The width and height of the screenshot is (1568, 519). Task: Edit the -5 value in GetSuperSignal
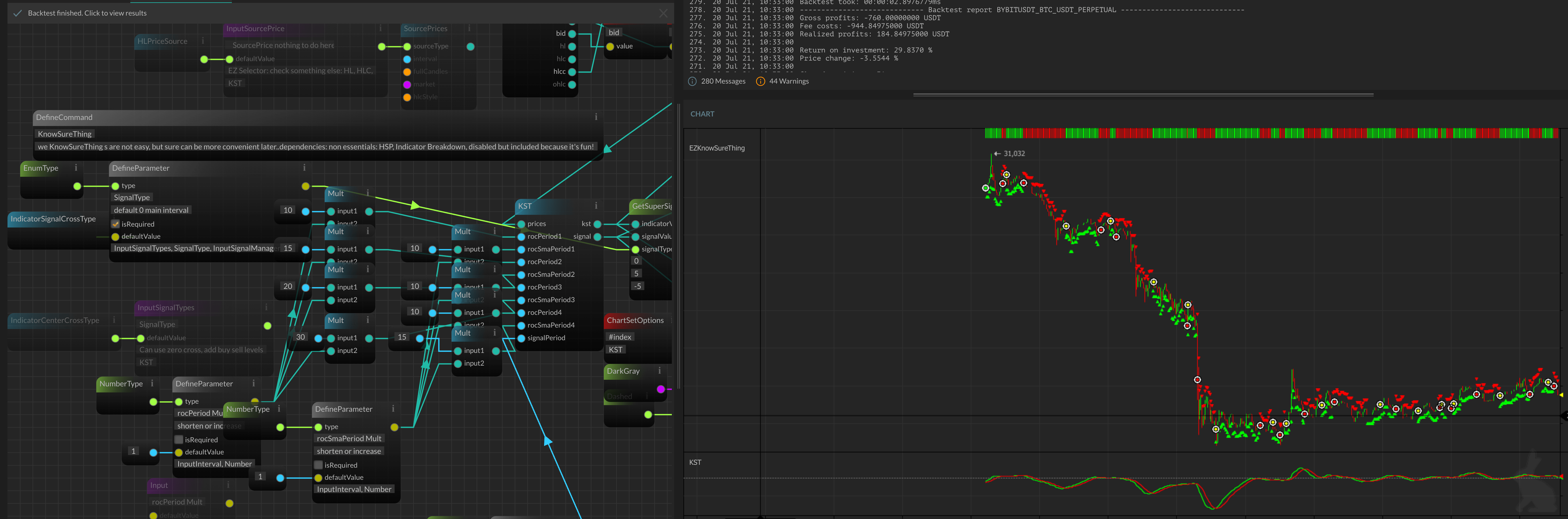637,286
